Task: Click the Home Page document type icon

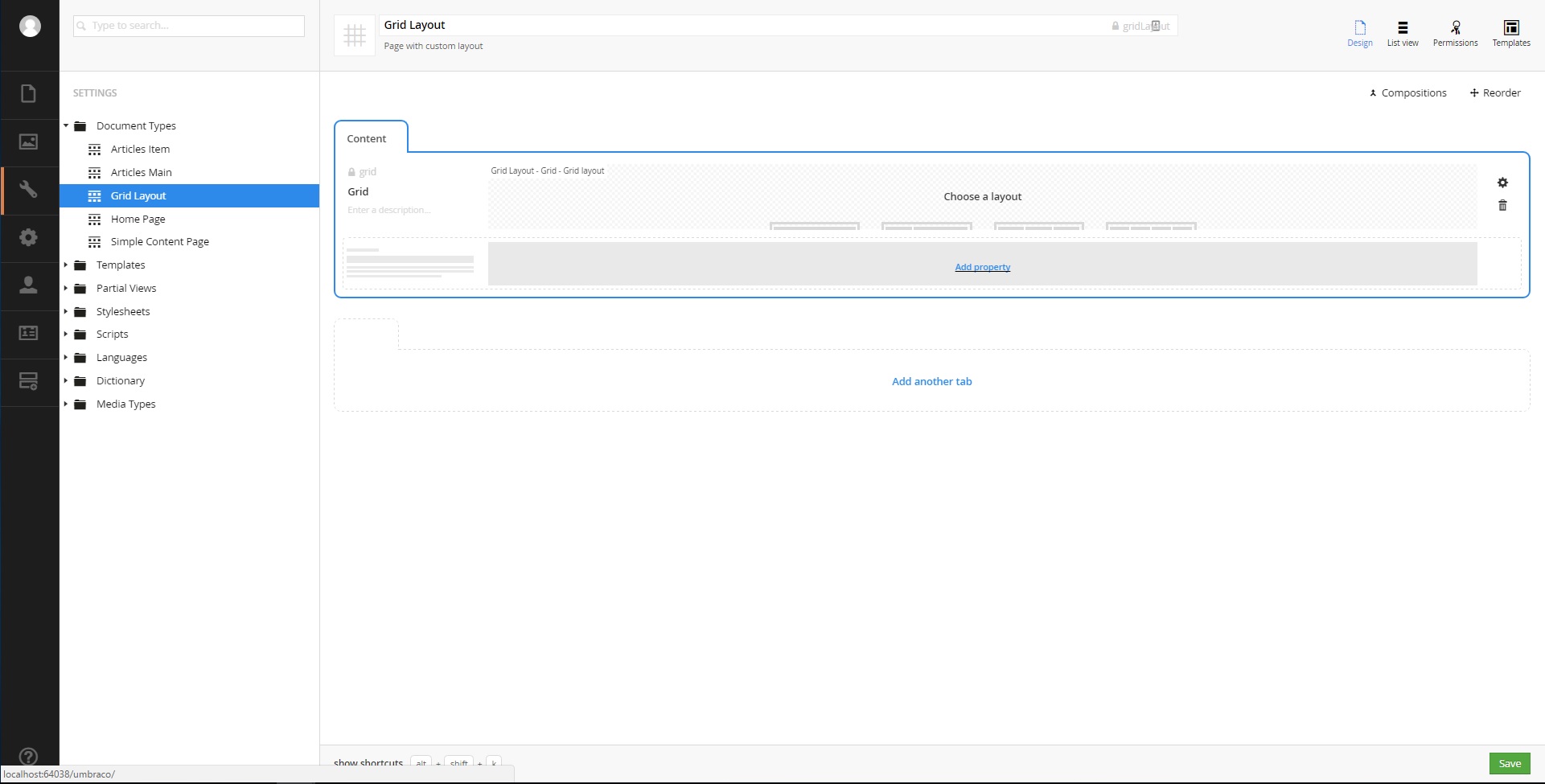Action: click(95, 220)
